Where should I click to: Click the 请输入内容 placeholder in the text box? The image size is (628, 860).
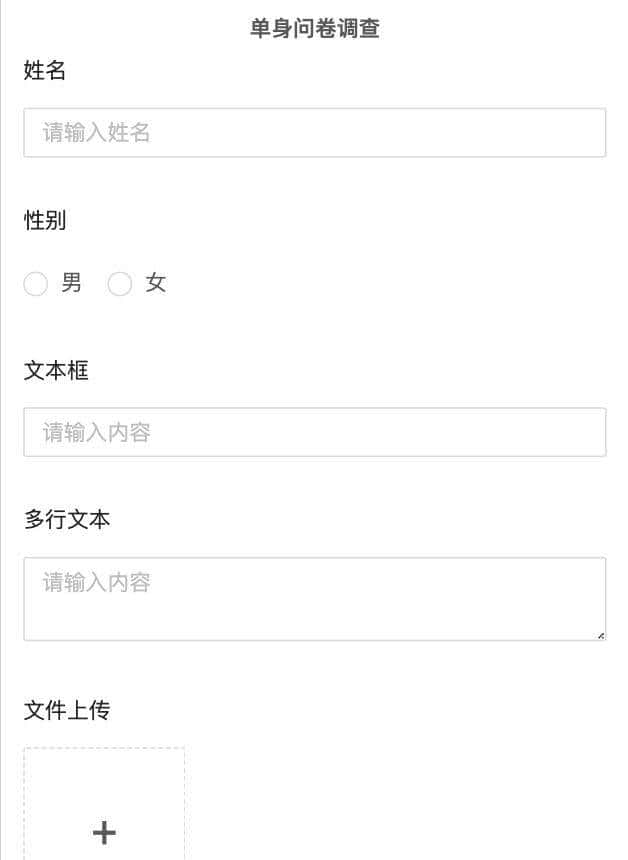click(x=95, y=431)
